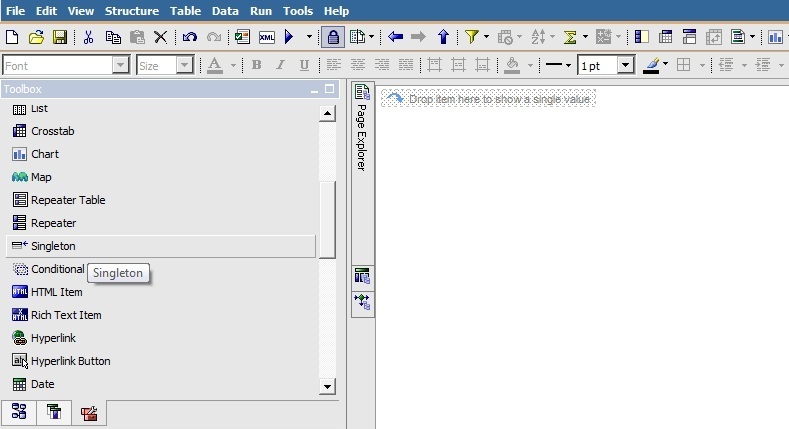Click the Toolbox scroll down arrow
This screenshot has width=789, height=429.
pyautogui.click(x=327, y=386)
